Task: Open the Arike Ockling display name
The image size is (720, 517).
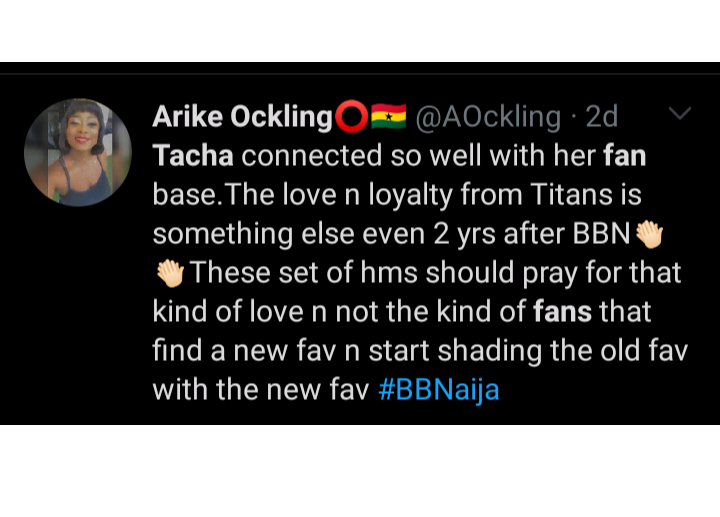Action: [x=242, y=117]
